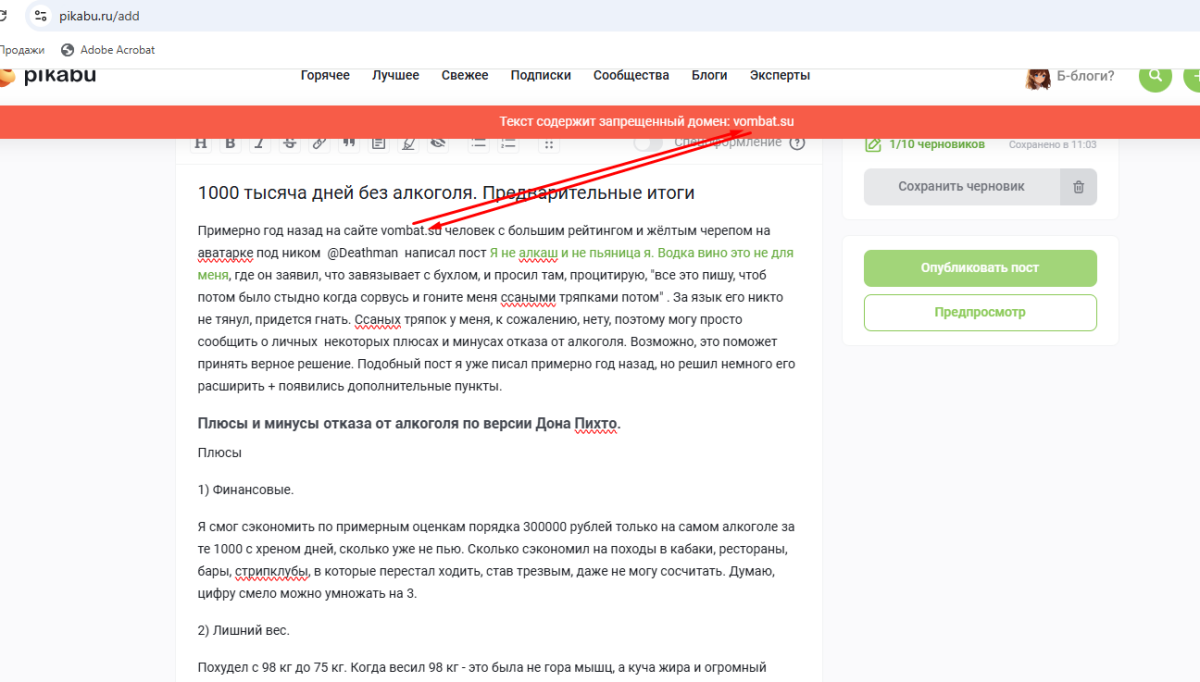The image size is (1200, 682).
Task: Open the Горячее section
Action: coord(325,75)
